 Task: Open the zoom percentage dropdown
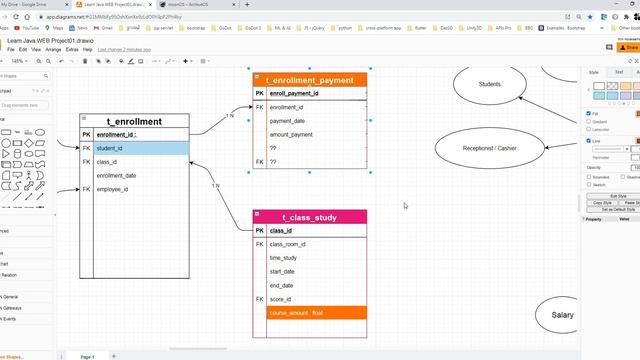(x=19, y=61)
